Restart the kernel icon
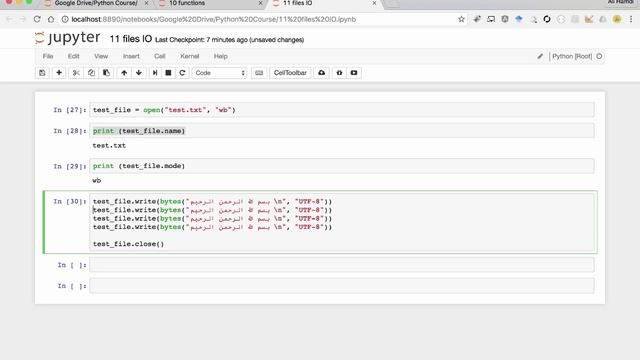The image size is (640, 360). point(182,73)
